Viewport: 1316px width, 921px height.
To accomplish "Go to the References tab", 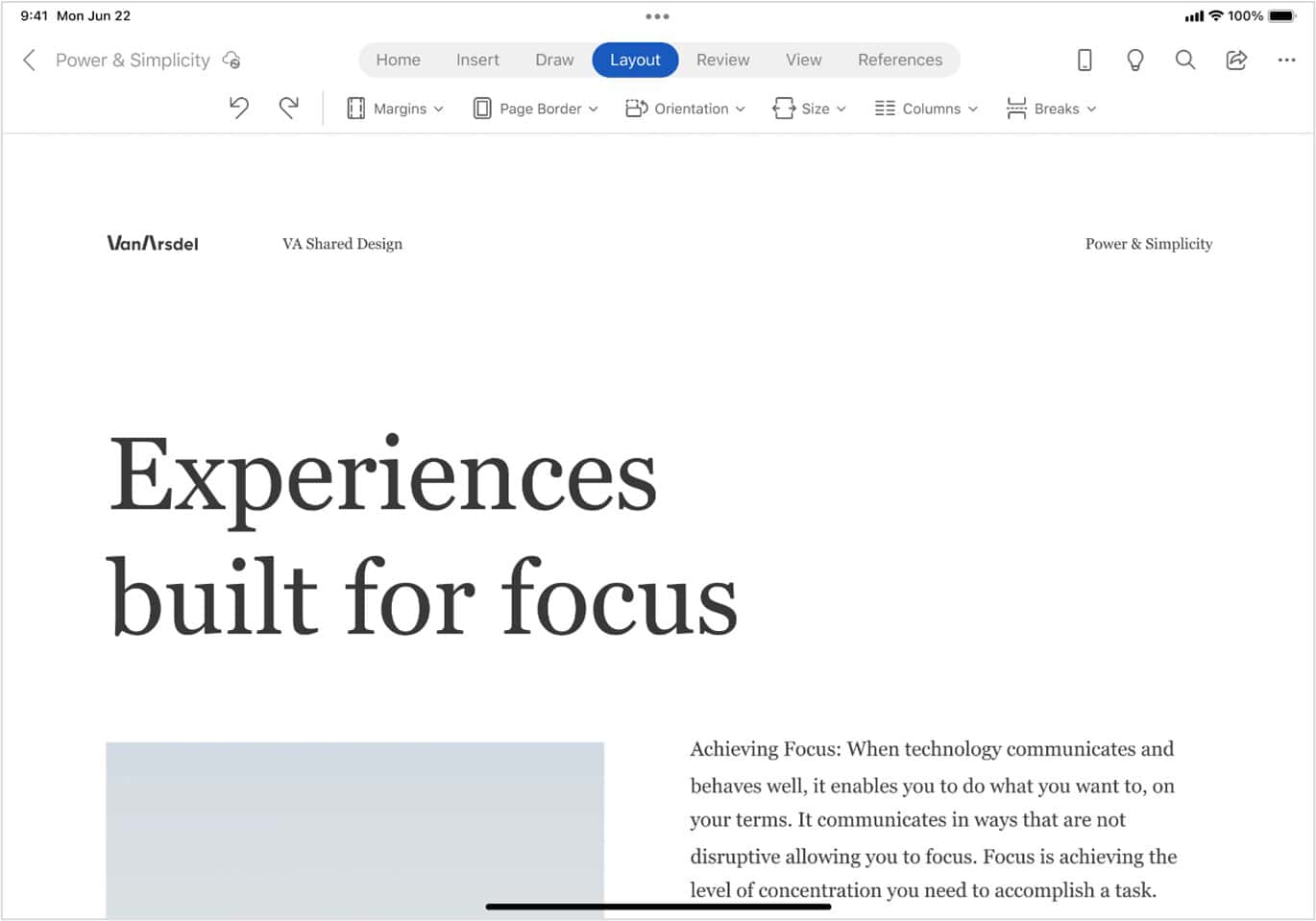I will (x=899, y=60).
